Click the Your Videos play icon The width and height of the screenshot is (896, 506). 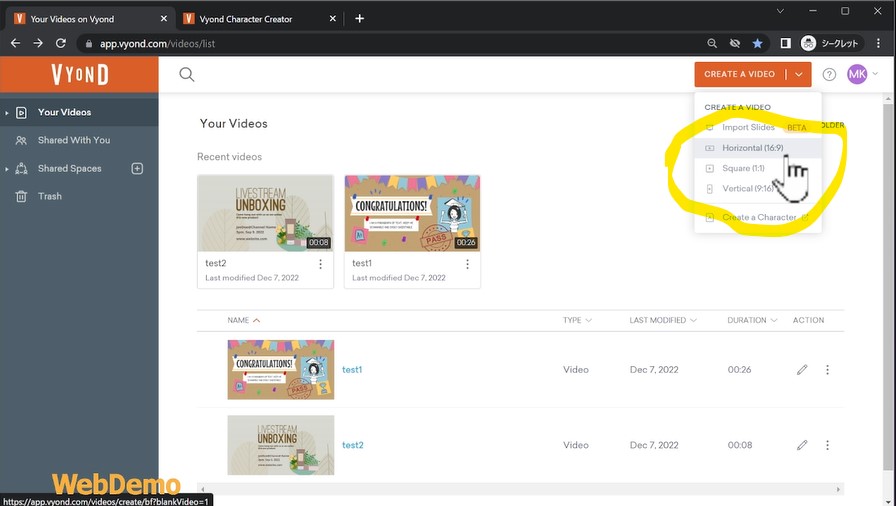coord(21,113)
